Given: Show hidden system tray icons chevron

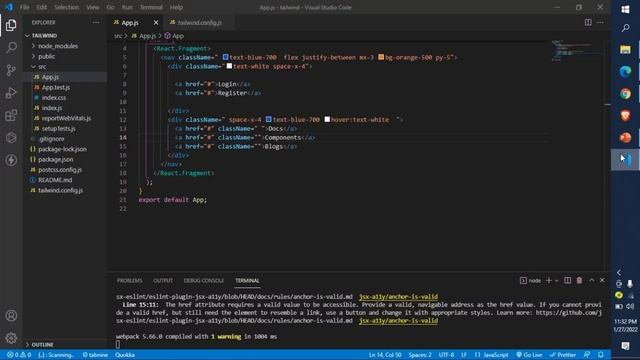Looking at the screenshot, I should click(619, 272).
